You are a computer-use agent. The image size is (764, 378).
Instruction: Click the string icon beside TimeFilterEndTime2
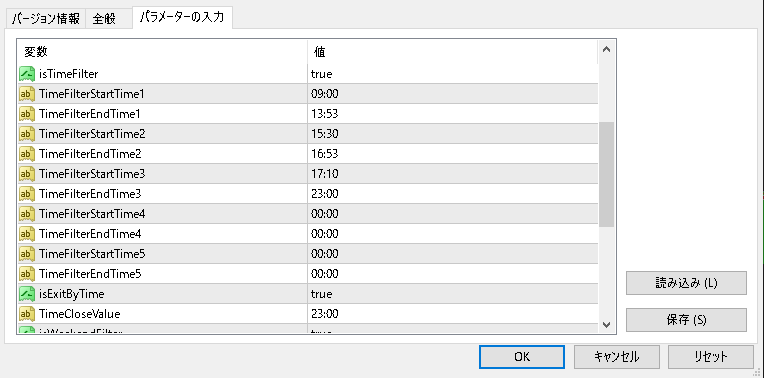coord(27,154)
